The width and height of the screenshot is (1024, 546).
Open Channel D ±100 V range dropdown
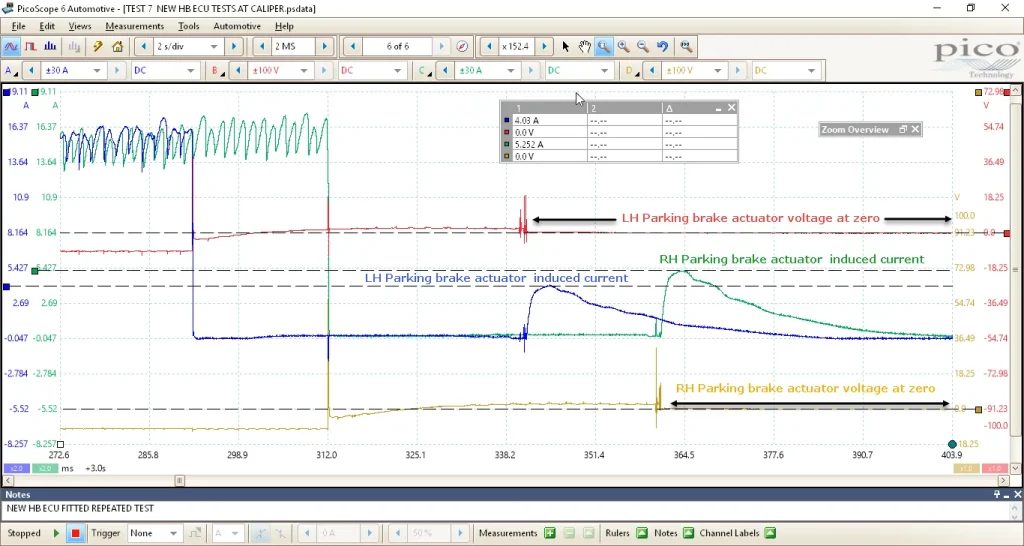coord(718,71)
